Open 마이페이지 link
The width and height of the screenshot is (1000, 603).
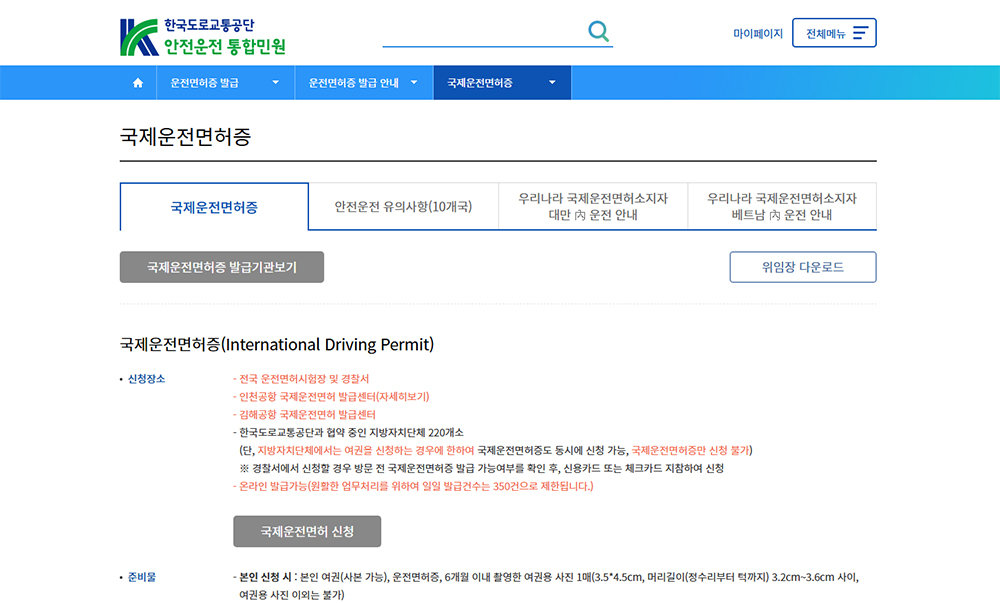coord(757,34)
